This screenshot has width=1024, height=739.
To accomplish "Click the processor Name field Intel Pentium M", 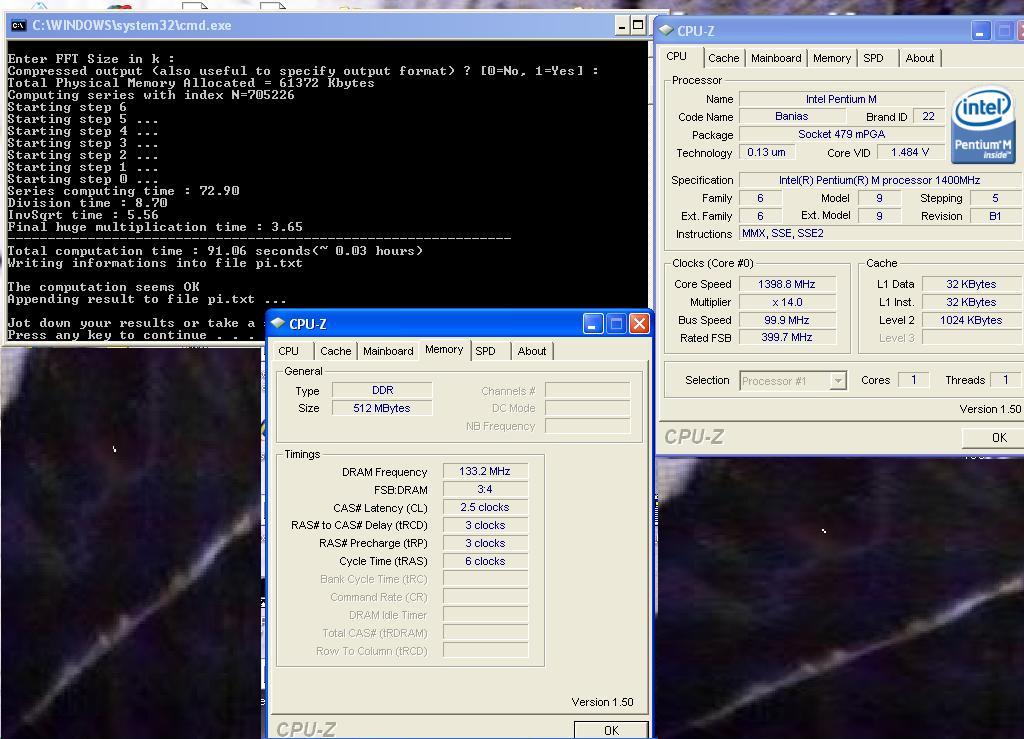I will (x=841, y=99).
